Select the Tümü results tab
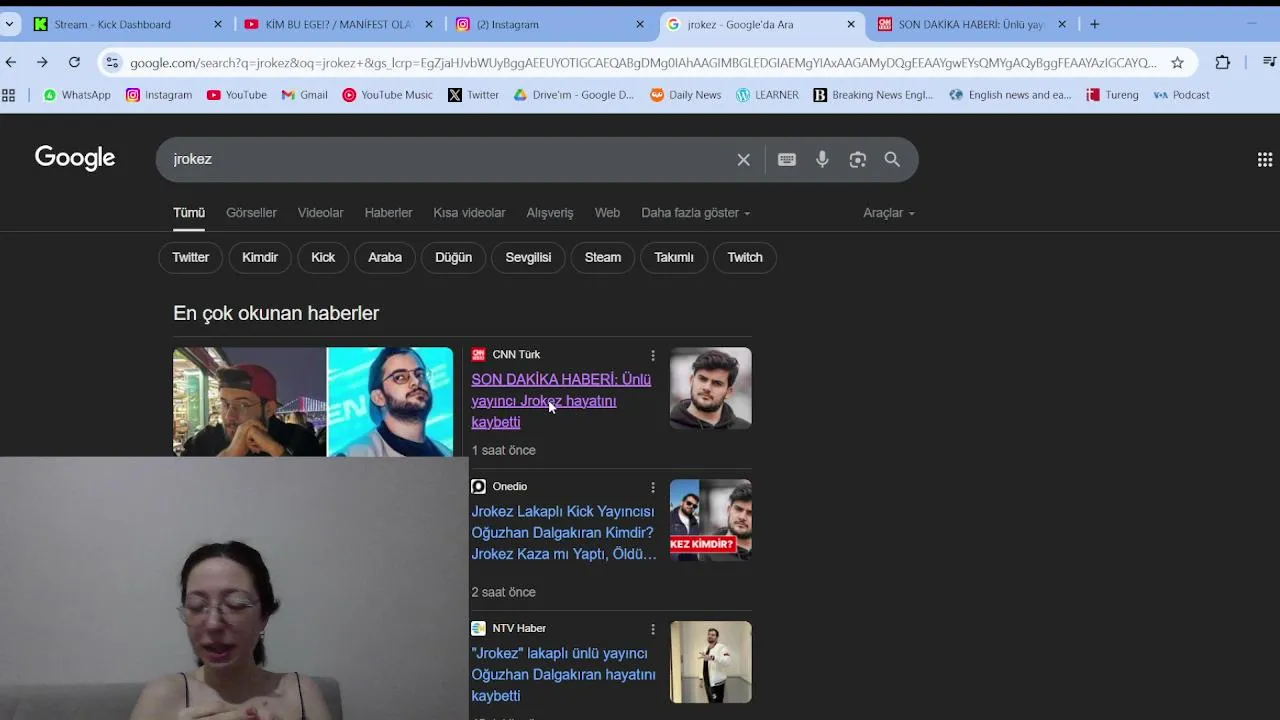 tap(189, 213)
